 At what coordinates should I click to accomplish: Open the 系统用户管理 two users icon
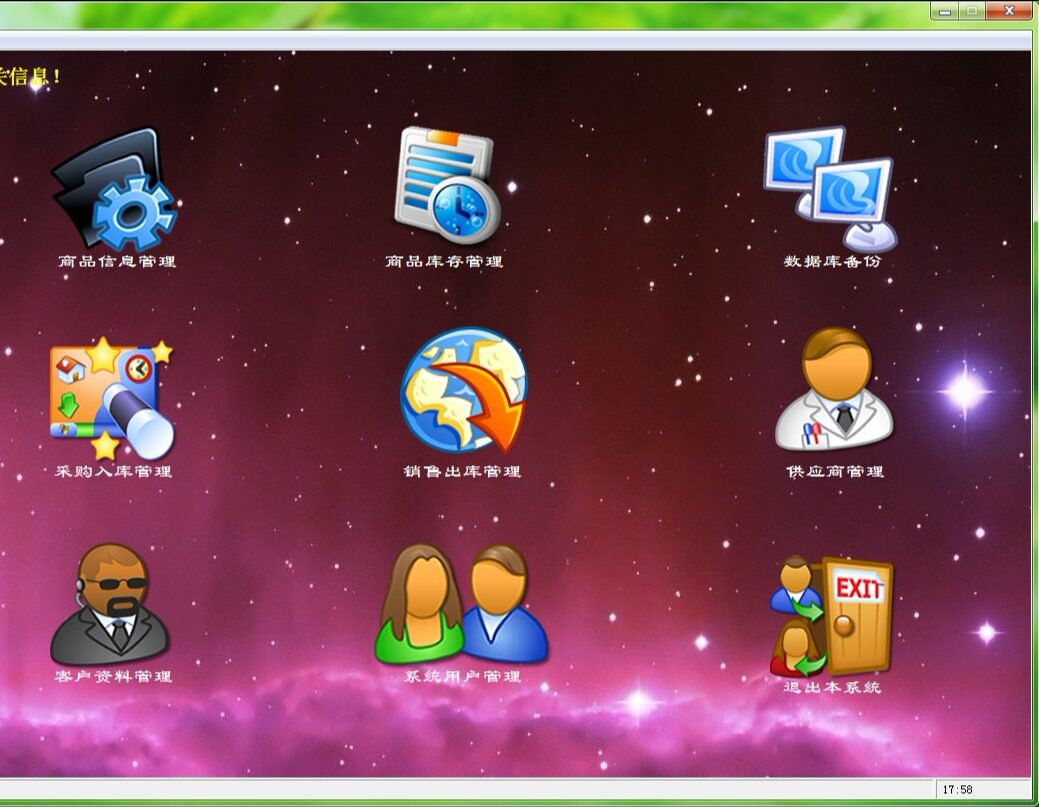[461, 604]
